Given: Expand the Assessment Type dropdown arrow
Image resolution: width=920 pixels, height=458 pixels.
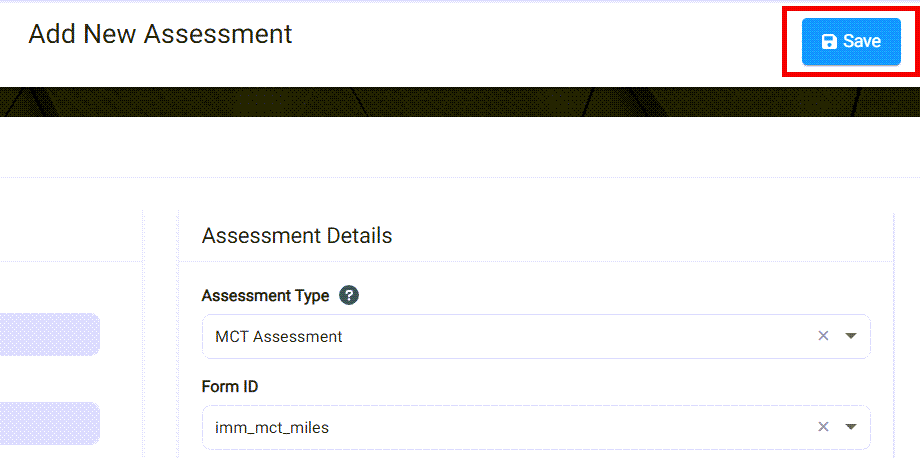Looking at the screenshot, I should coord(851,336).
